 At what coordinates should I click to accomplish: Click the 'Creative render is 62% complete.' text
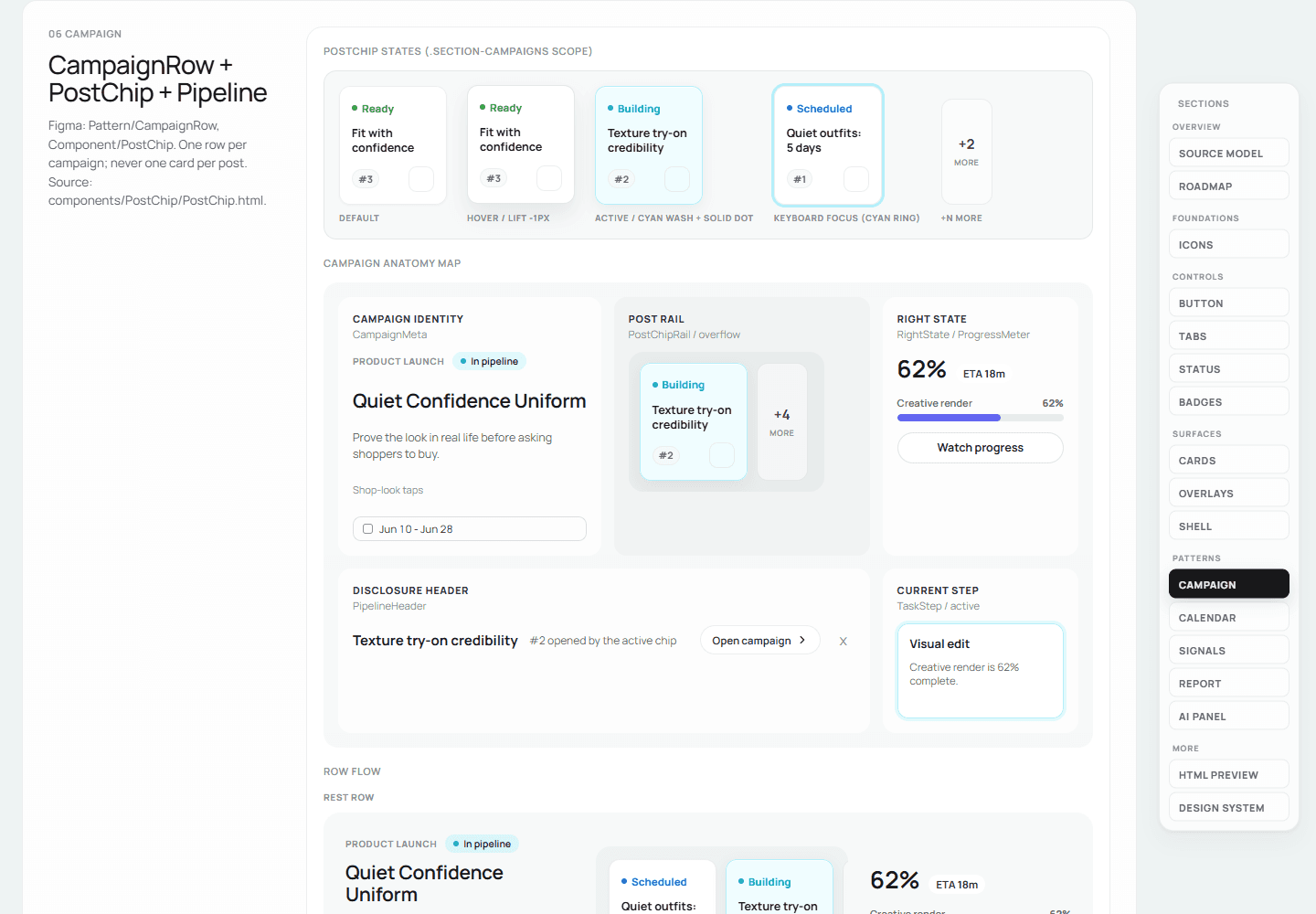pyautogui.click(x=964, y=675)
